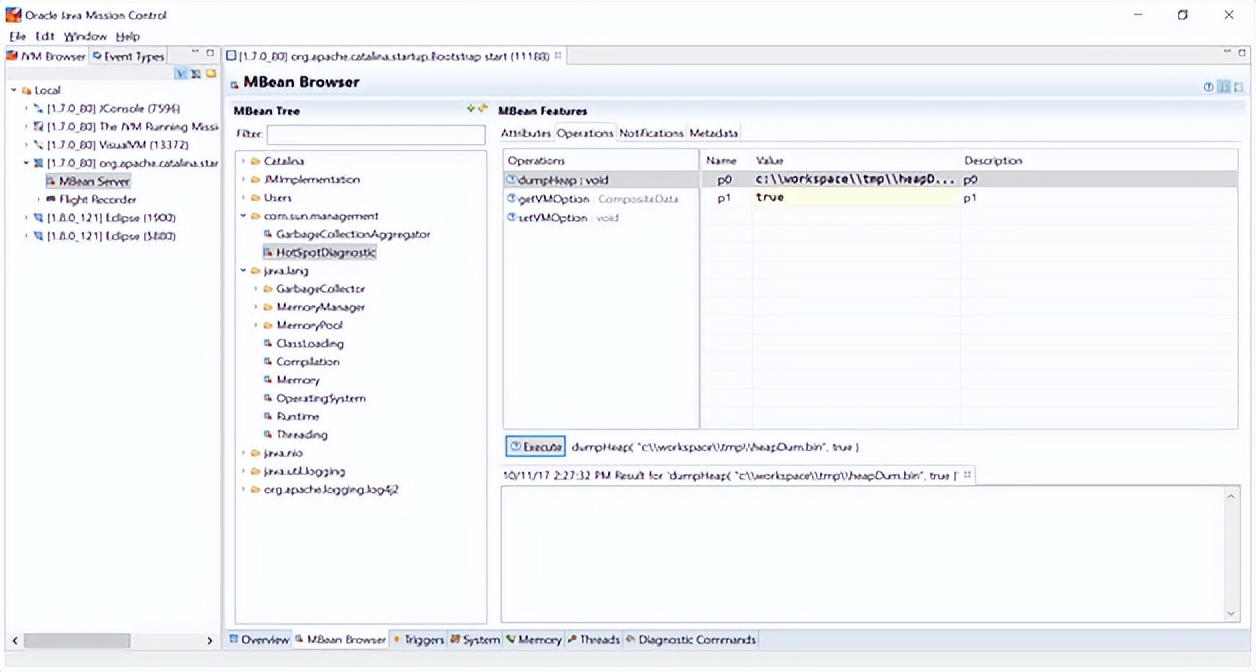Click the Filter input field
Screen dimensions: 1256x672
pos(376,134)
